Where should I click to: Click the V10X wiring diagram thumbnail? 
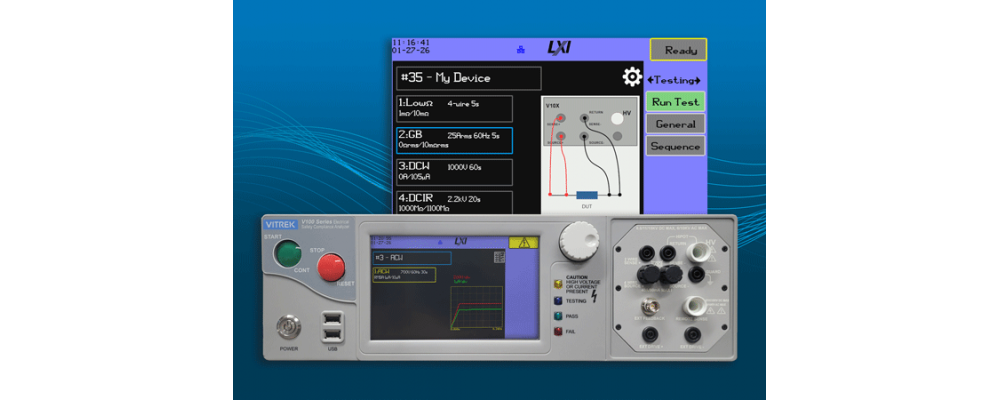coord(590,156)
